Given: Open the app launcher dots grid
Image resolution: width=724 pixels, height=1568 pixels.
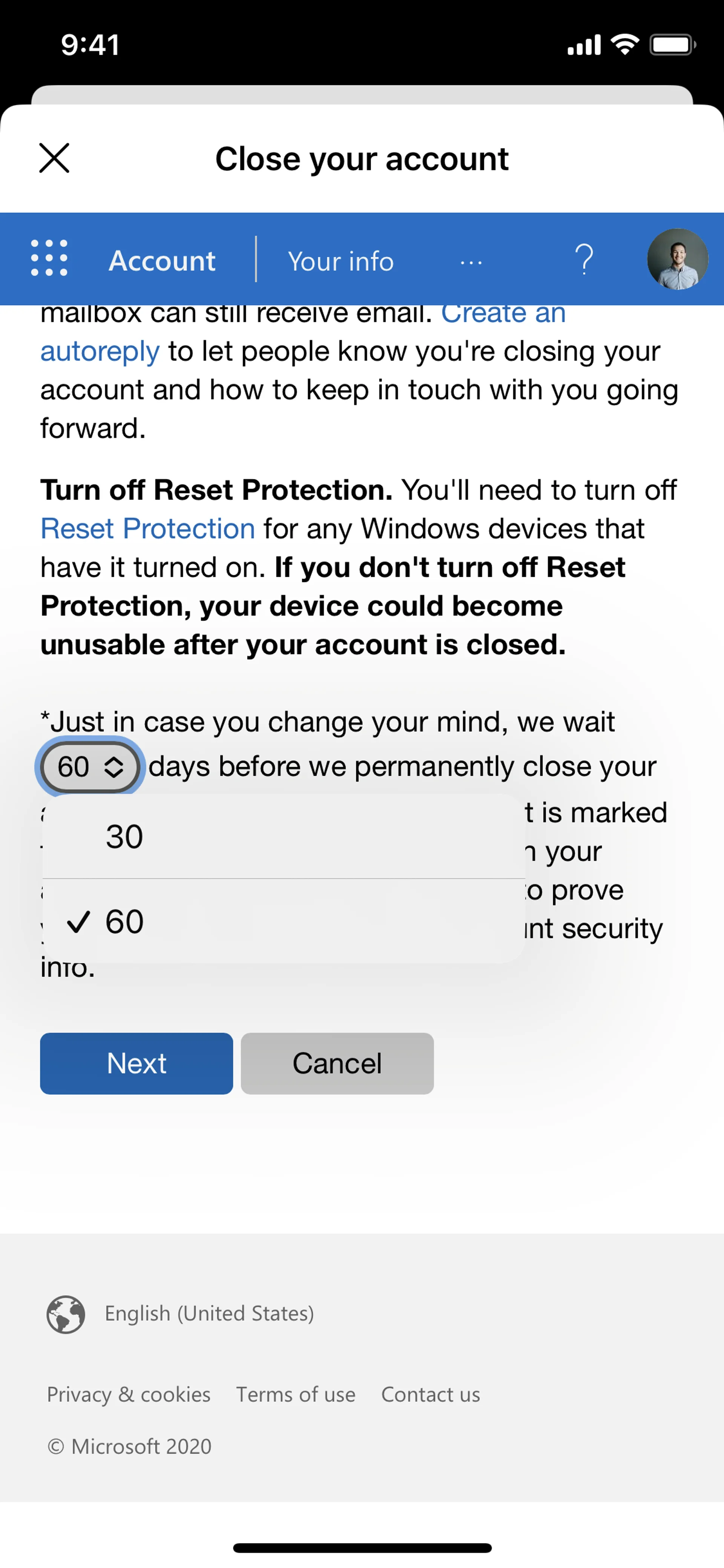Looking at the screenshot, I should (x=49, y=258).
